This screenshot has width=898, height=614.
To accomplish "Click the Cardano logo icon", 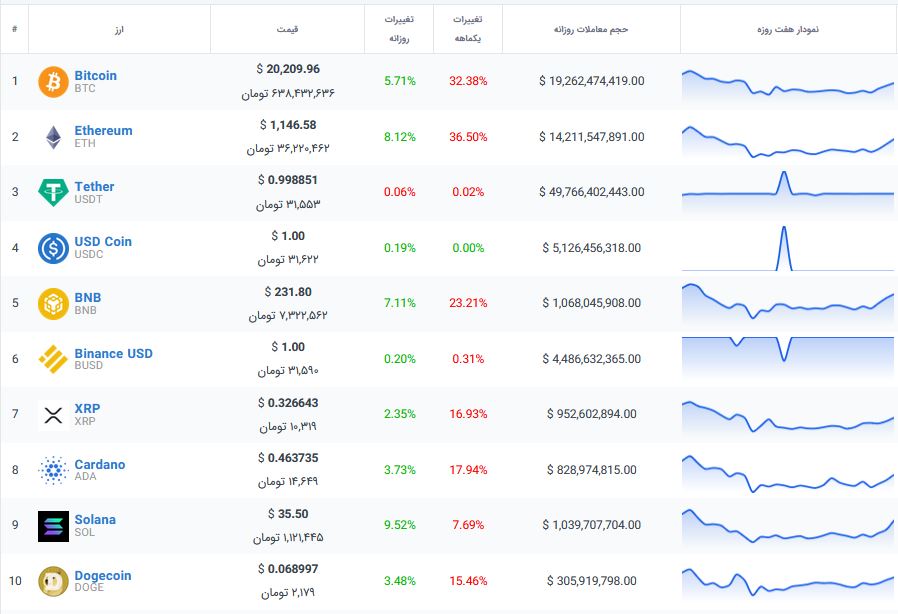I will pyautogui.click(x=53, y=470).
